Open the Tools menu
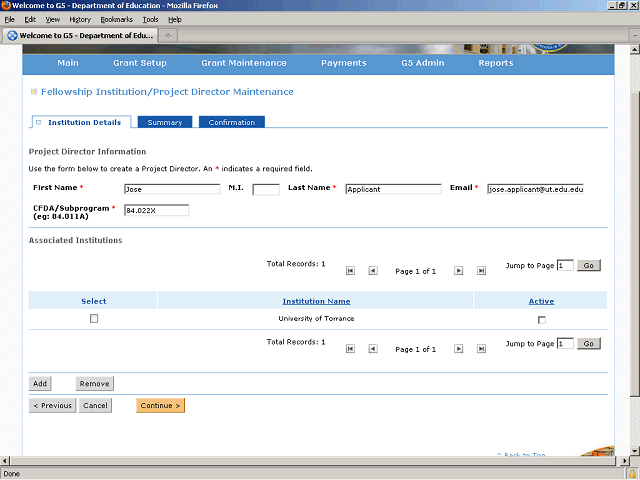640x480 pixels. (x=150, y=20)
